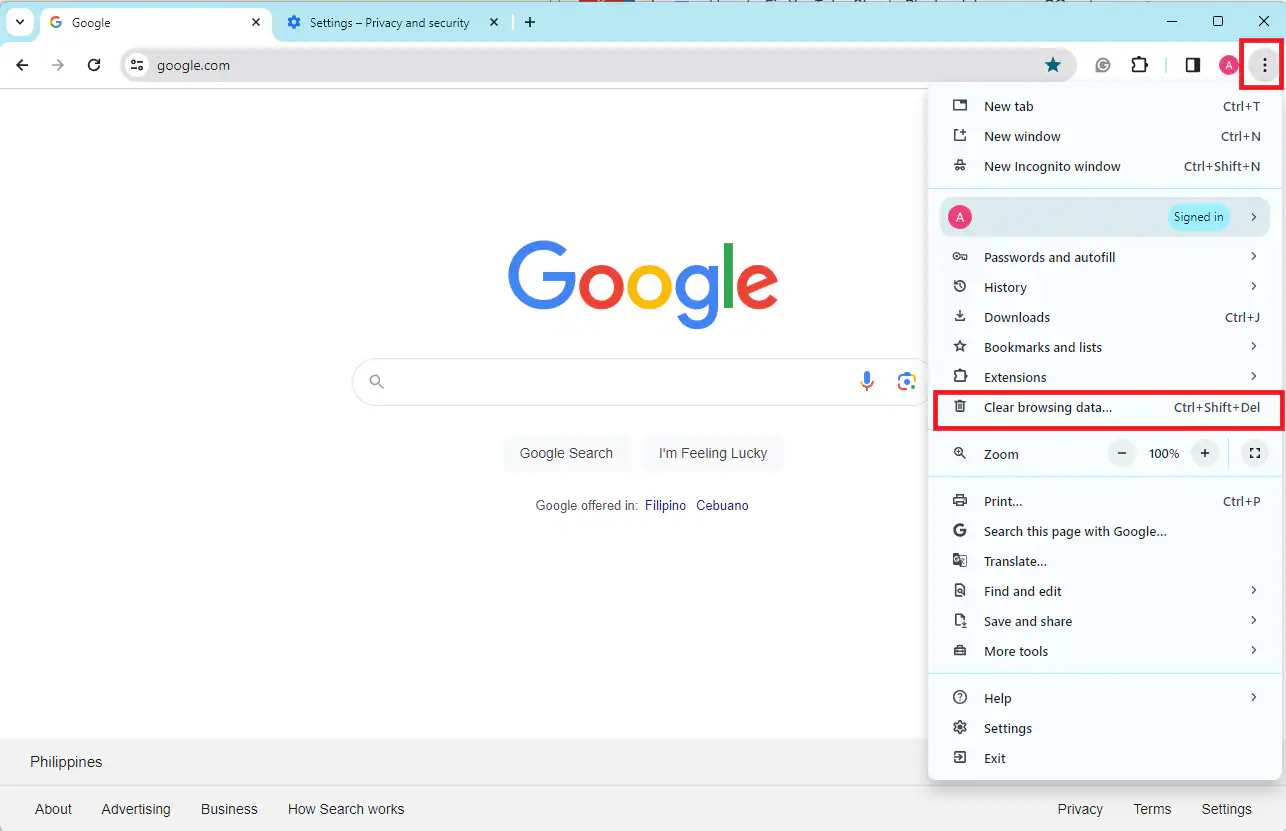Open the Business footer link
The image size is (1286, 831).
click(x=229, y=809)
